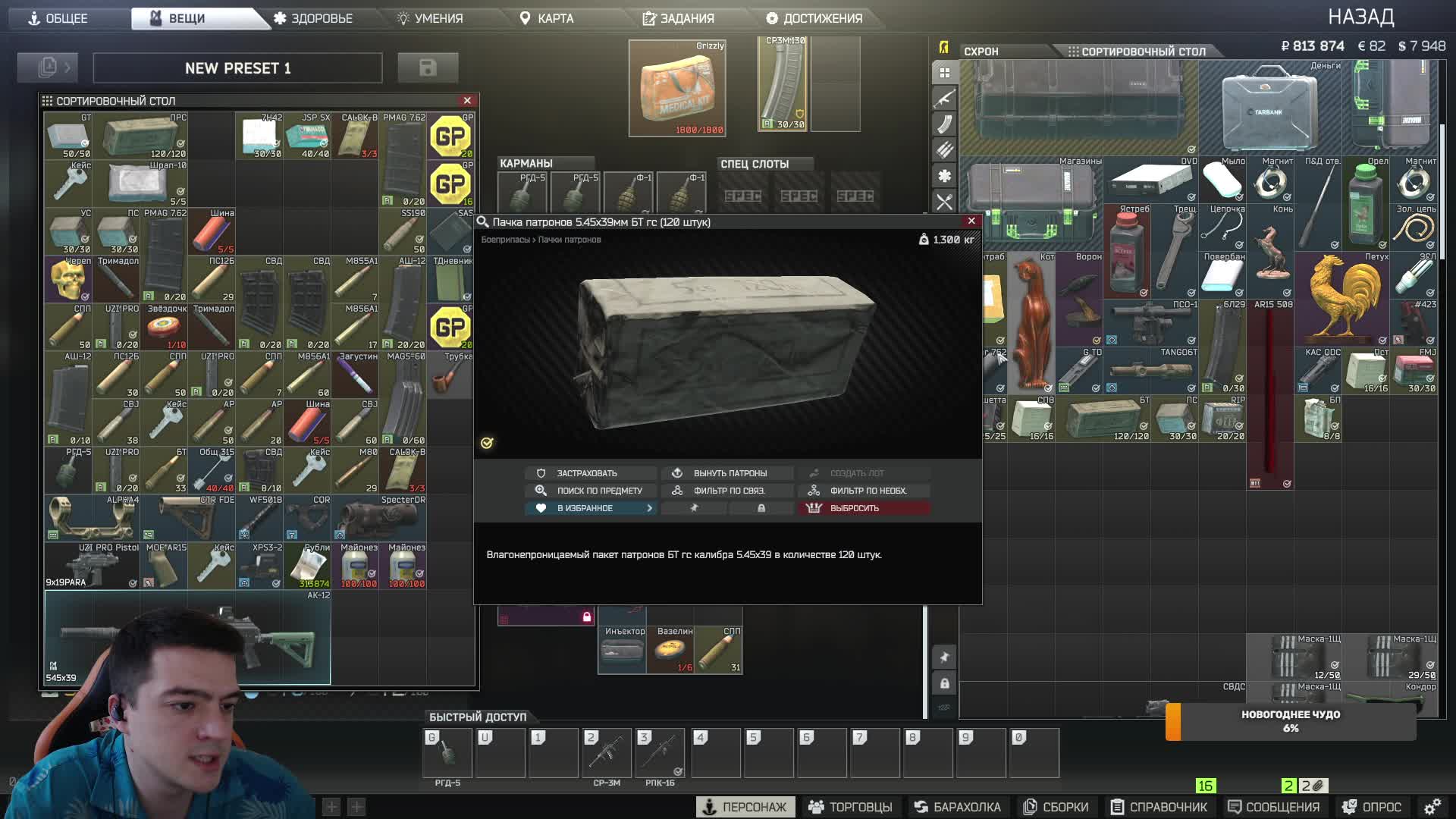Select the СХРОН stash tab

pyautogui.click(x=981, y=52)
